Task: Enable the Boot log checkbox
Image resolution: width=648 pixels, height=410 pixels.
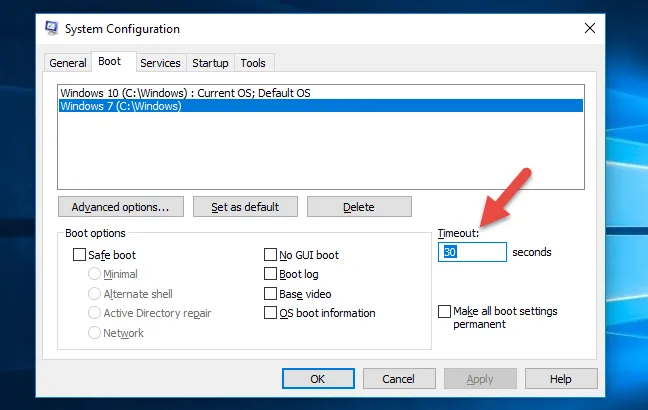Action: pos(271,274)
